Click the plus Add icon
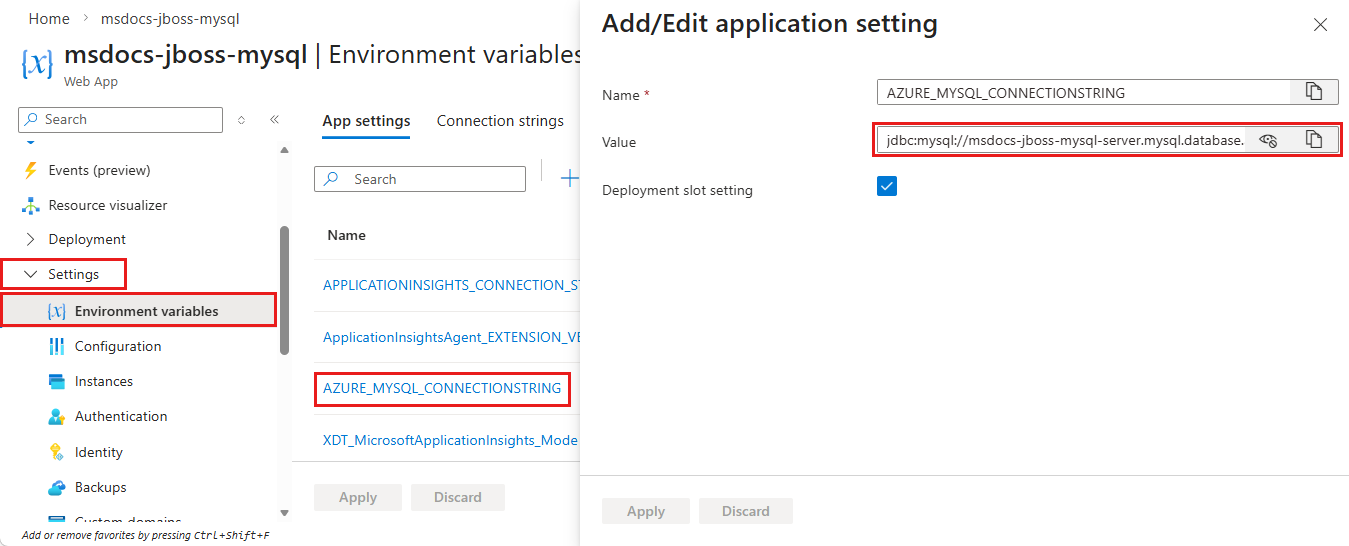The height and width of the screenshot is (546, 1349). pyautogui.click(x=570, y=179)
